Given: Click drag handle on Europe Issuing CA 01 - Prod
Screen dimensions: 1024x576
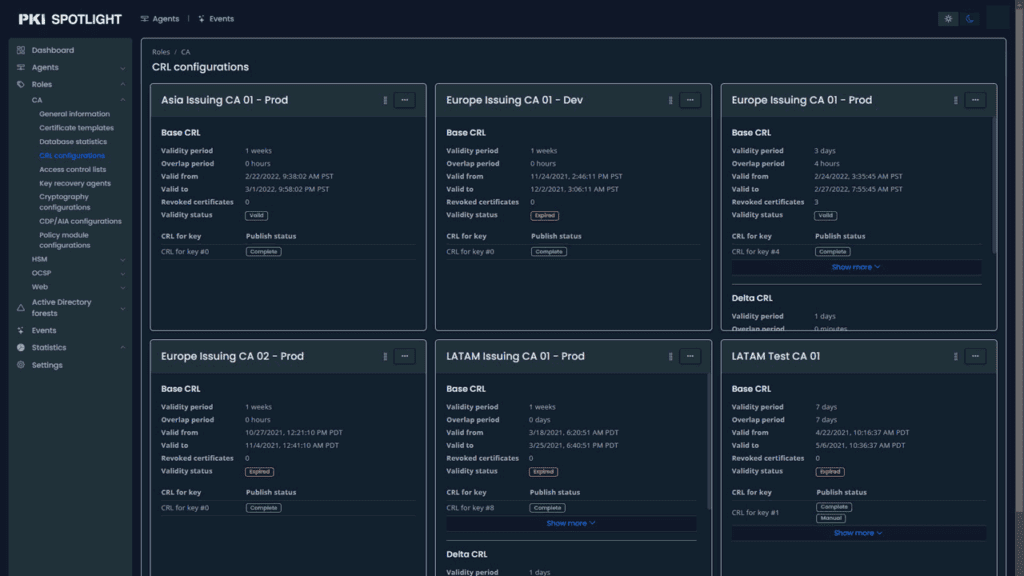Looking at the screenshot, I should coord(955,101).
